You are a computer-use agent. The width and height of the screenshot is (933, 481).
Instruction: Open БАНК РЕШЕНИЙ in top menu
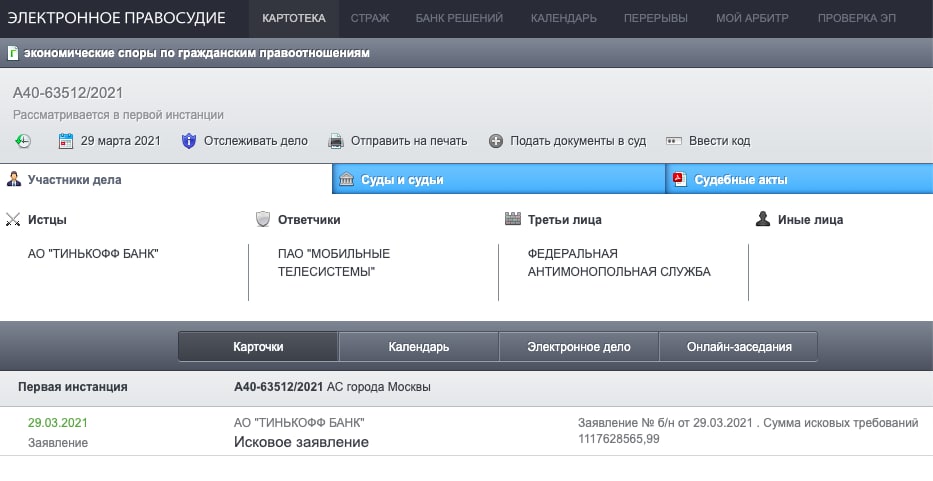tap(459, 18)
